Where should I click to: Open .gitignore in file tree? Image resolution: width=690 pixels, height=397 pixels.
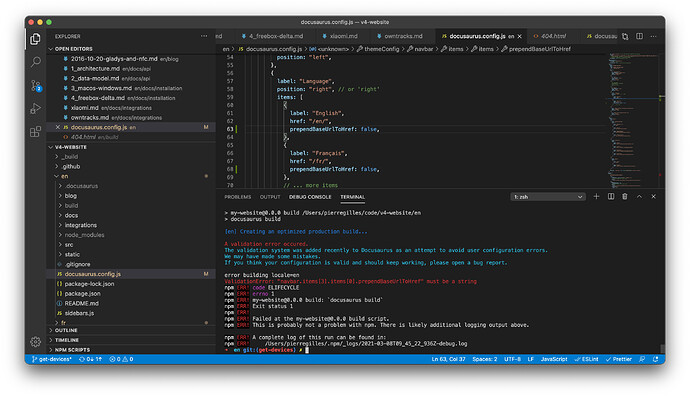pyautogui.click(x=131, y=264)
